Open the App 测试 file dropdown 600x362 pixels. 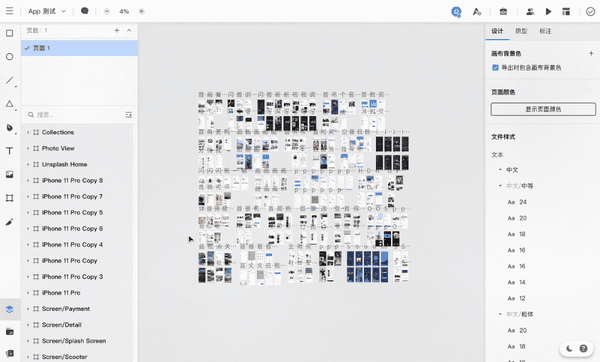pos(47,11)
